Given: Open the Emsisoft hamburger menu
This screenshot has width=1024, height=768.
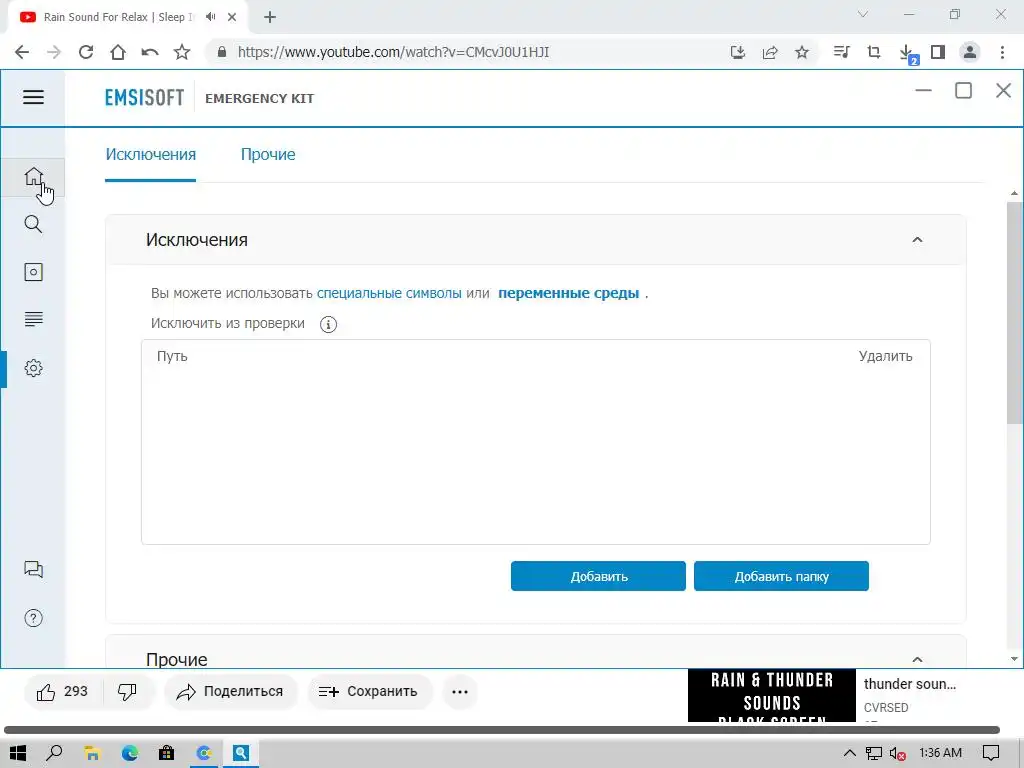Looking at the screenshot, I should (x=33, y=97).
